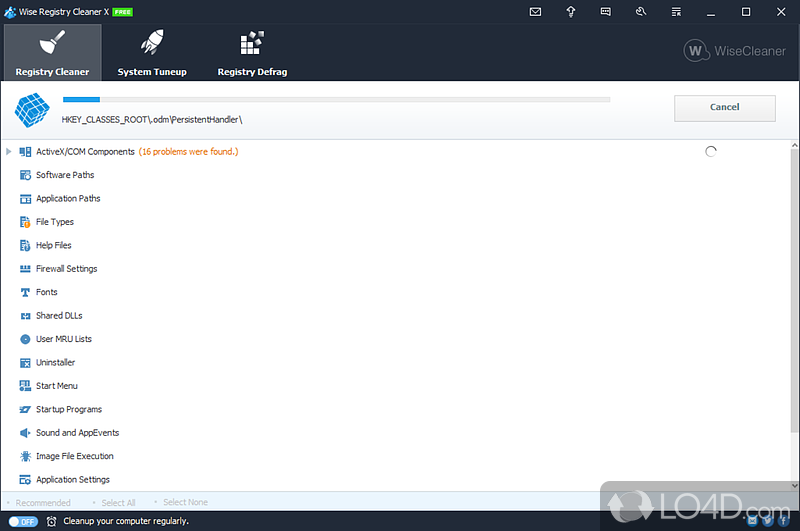Select the Sound and AppEvents label
This screenshot has height=531, width=800.
(x=78, y=433)
